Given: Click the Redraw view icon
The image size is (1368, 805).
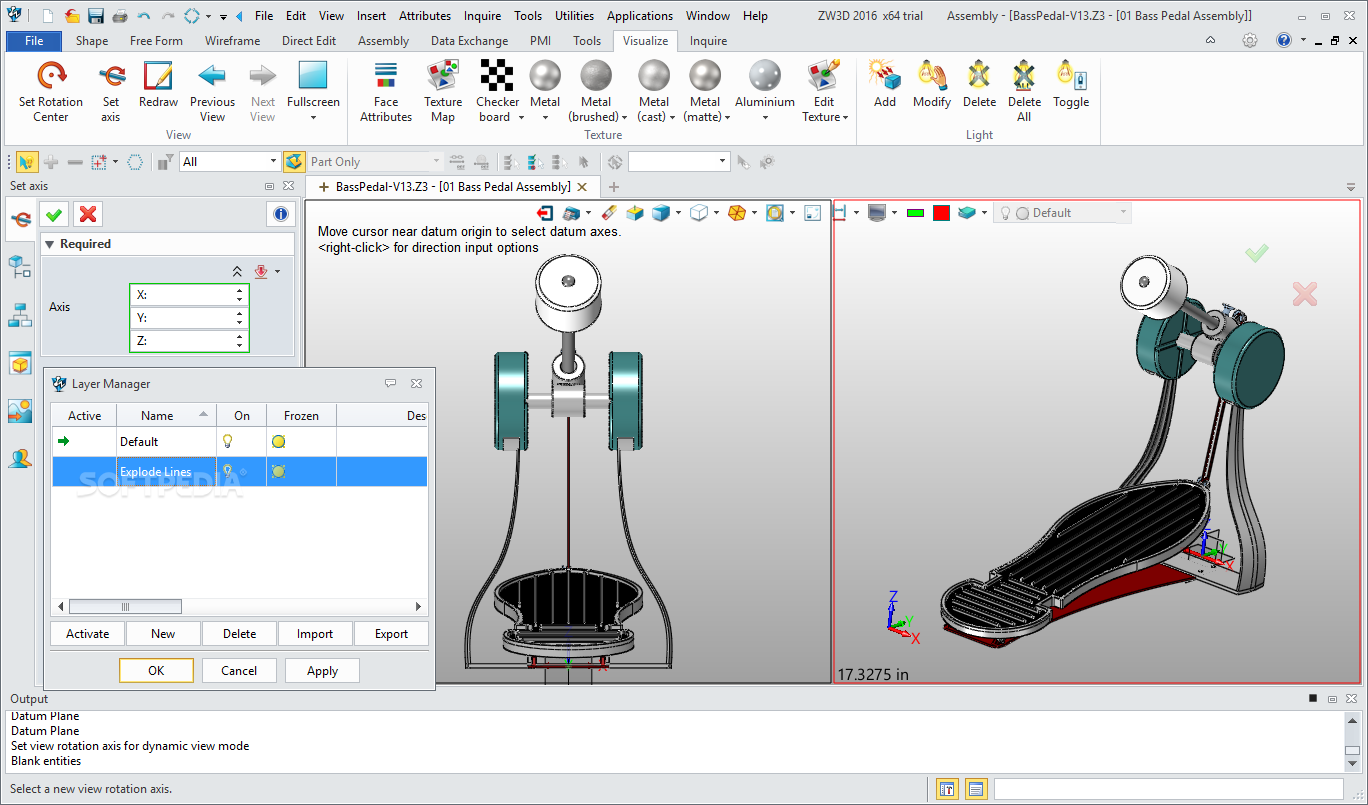Looking at the screenshot, I should coord(158,85).
